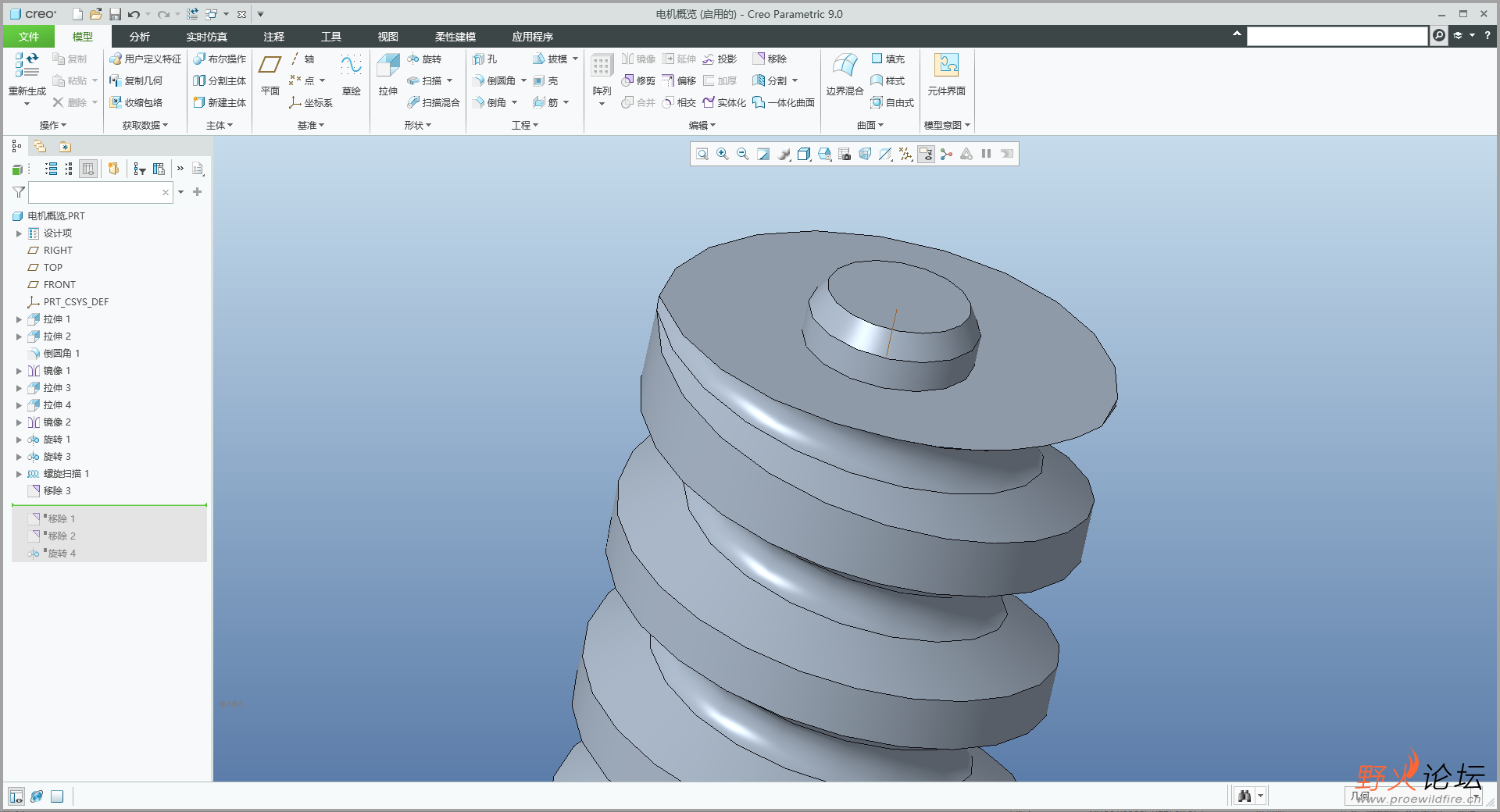This screenshot has width=1500, height=812.
Task: Click the Refit view icon
Action: (x=702, y=154)
